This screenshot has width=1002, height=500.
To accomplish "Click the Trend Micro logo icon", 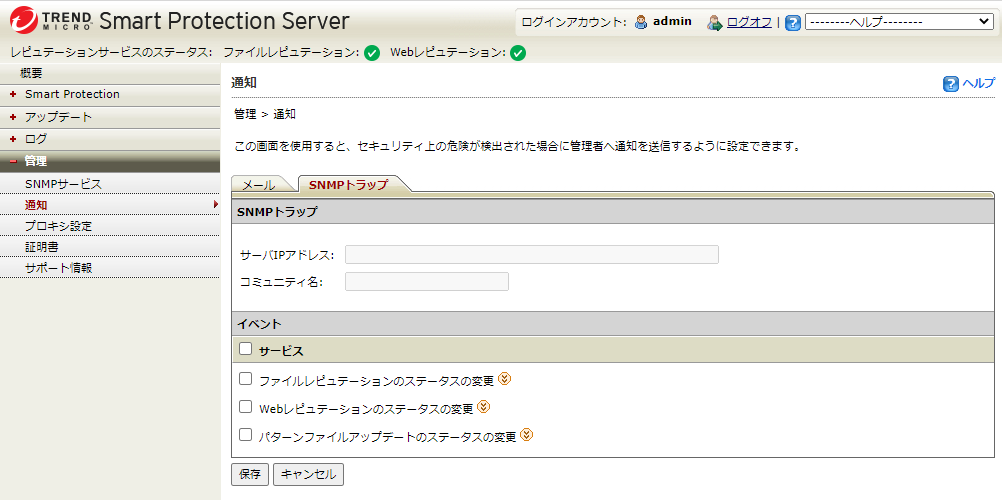I will [x=23, y=20].
